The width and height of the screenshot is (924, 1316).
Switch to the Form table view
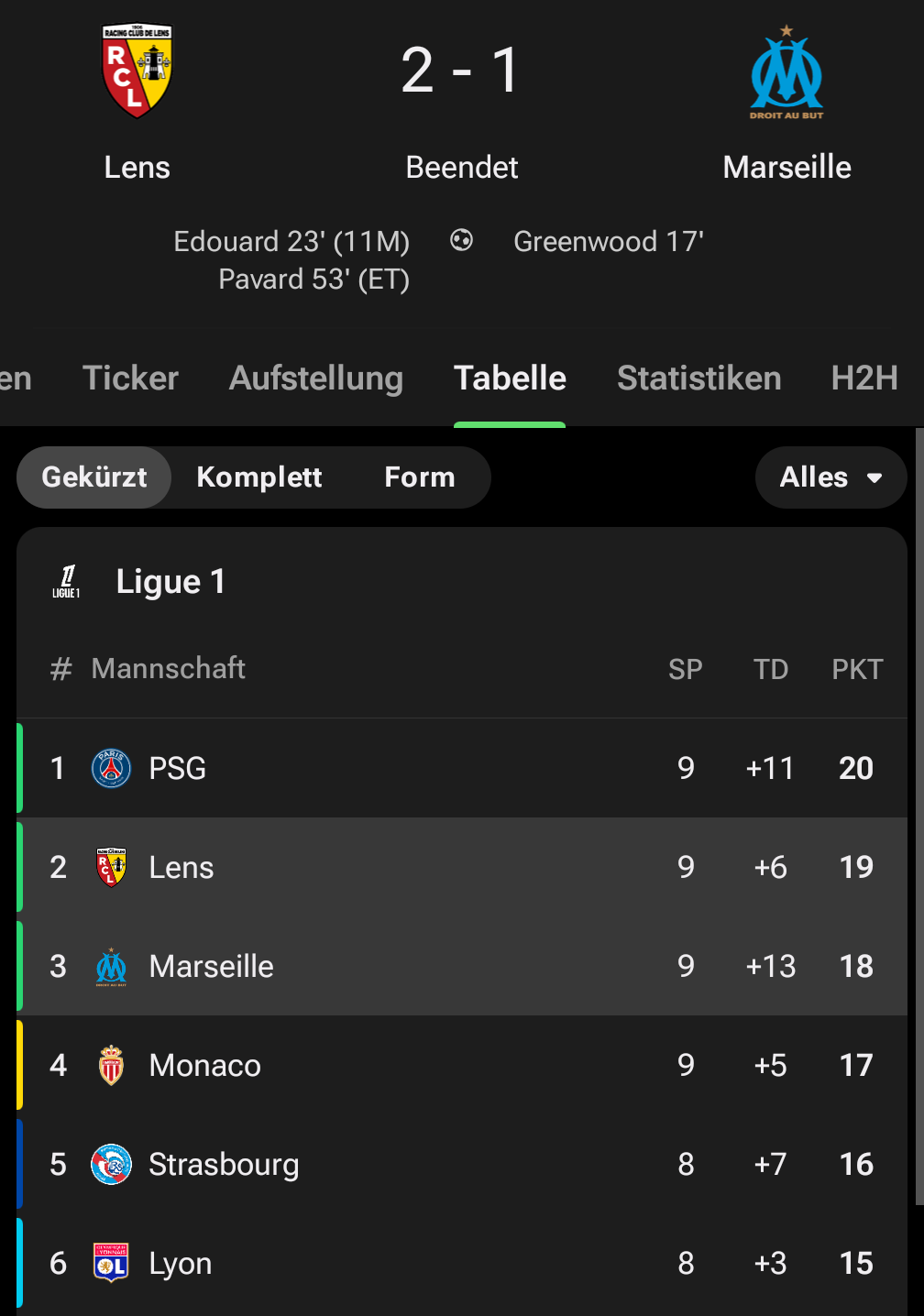420,477
